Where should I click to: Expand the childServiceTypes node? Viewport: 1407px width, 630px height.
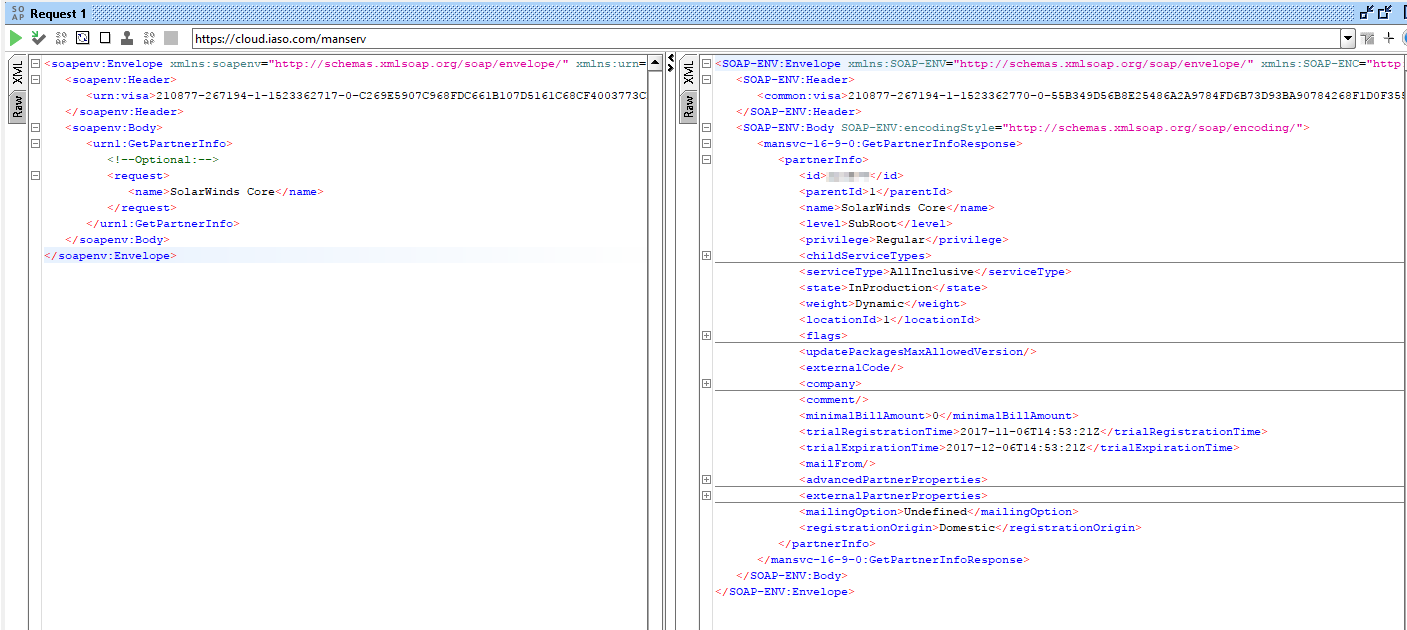[x=706, y=255]
